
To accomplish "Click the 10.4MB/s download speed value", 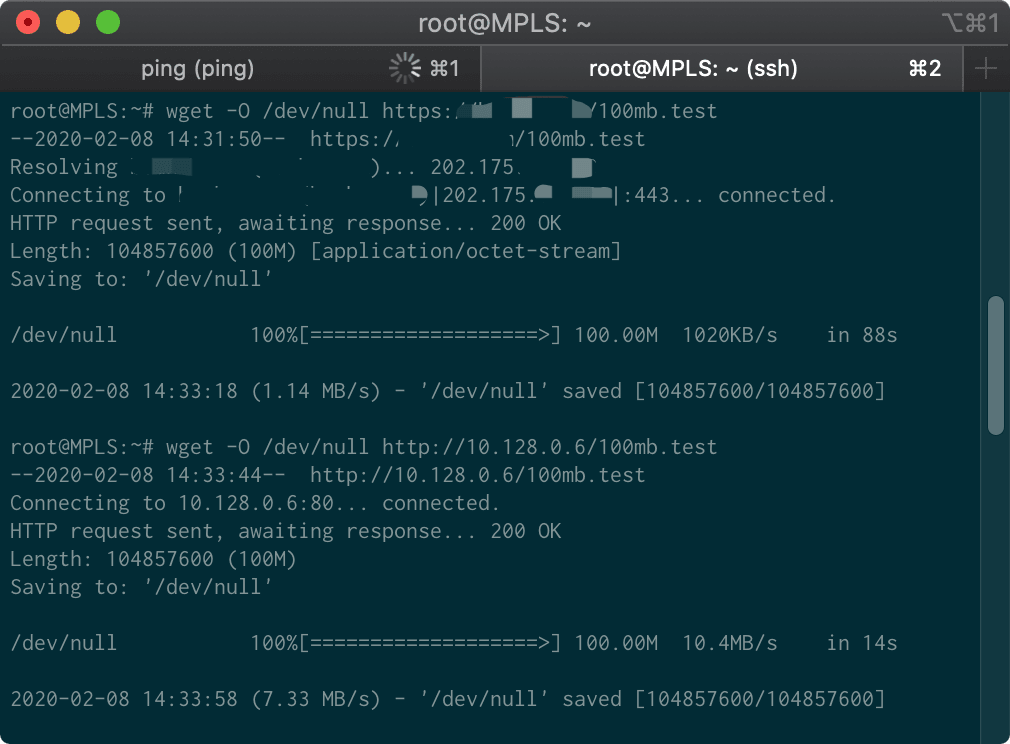I will tap(729, 643).
